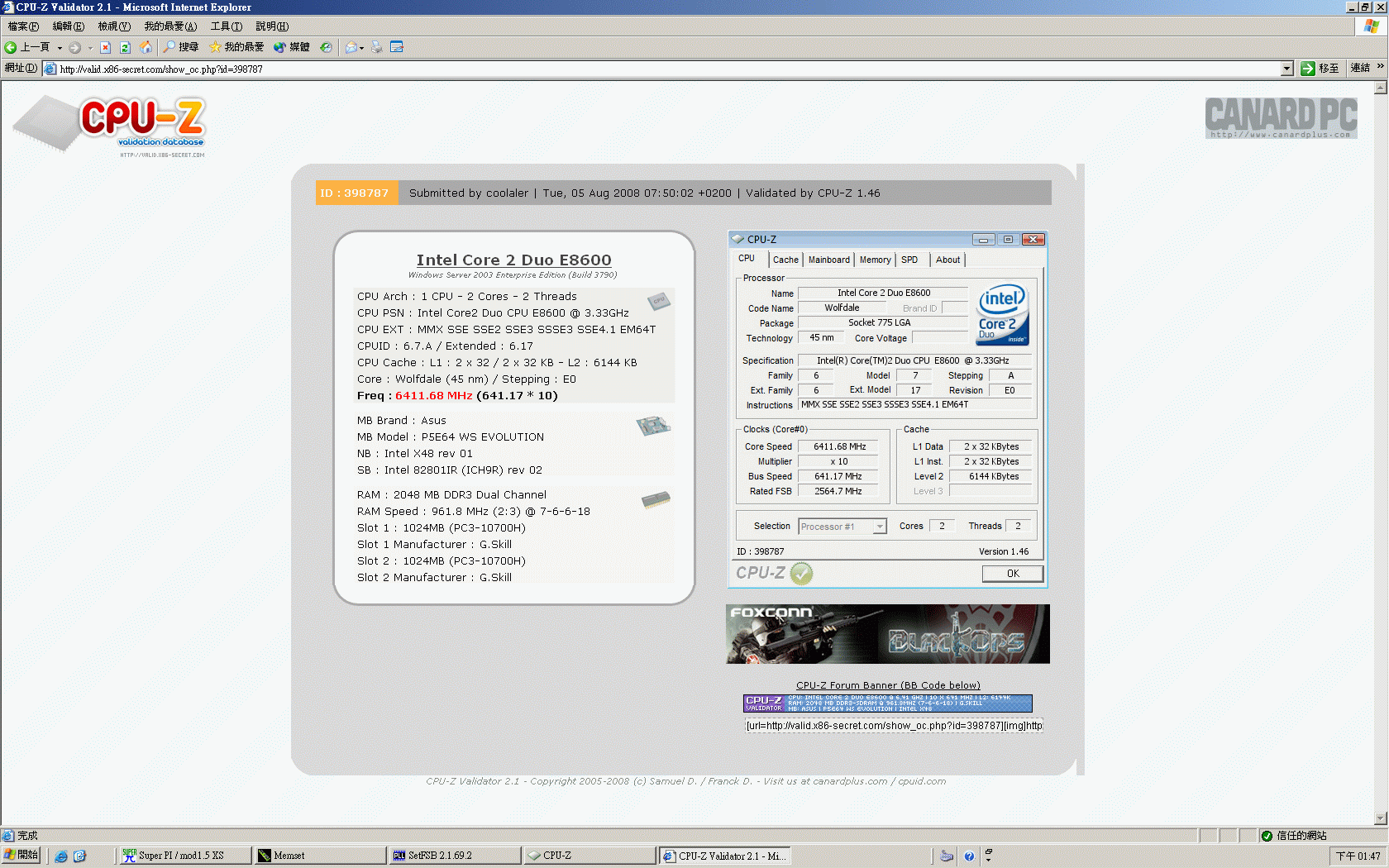Click the clock showing 下午 01:47

click(x=1358, y=856)
